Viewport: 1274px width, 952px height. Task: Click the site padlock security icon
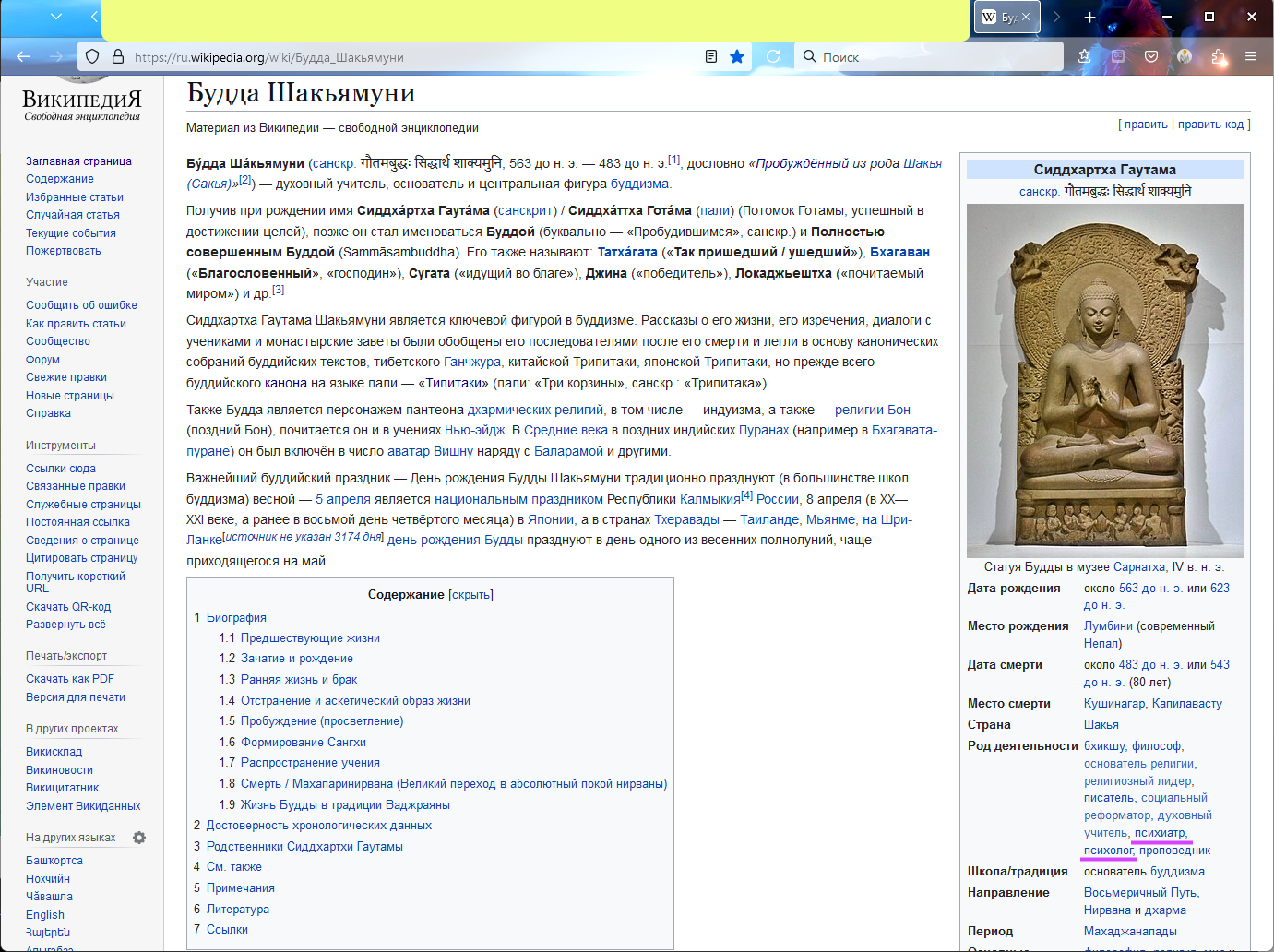click(118, 56)
